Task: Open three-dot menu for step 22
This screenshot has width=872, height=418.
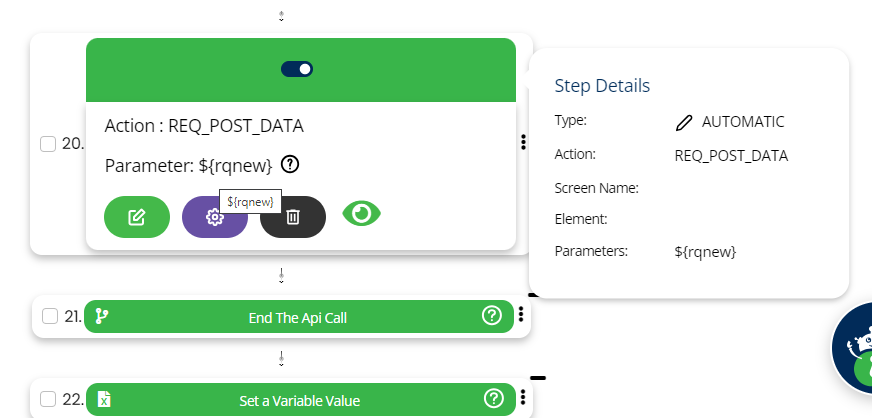Action: click(521, 399)
